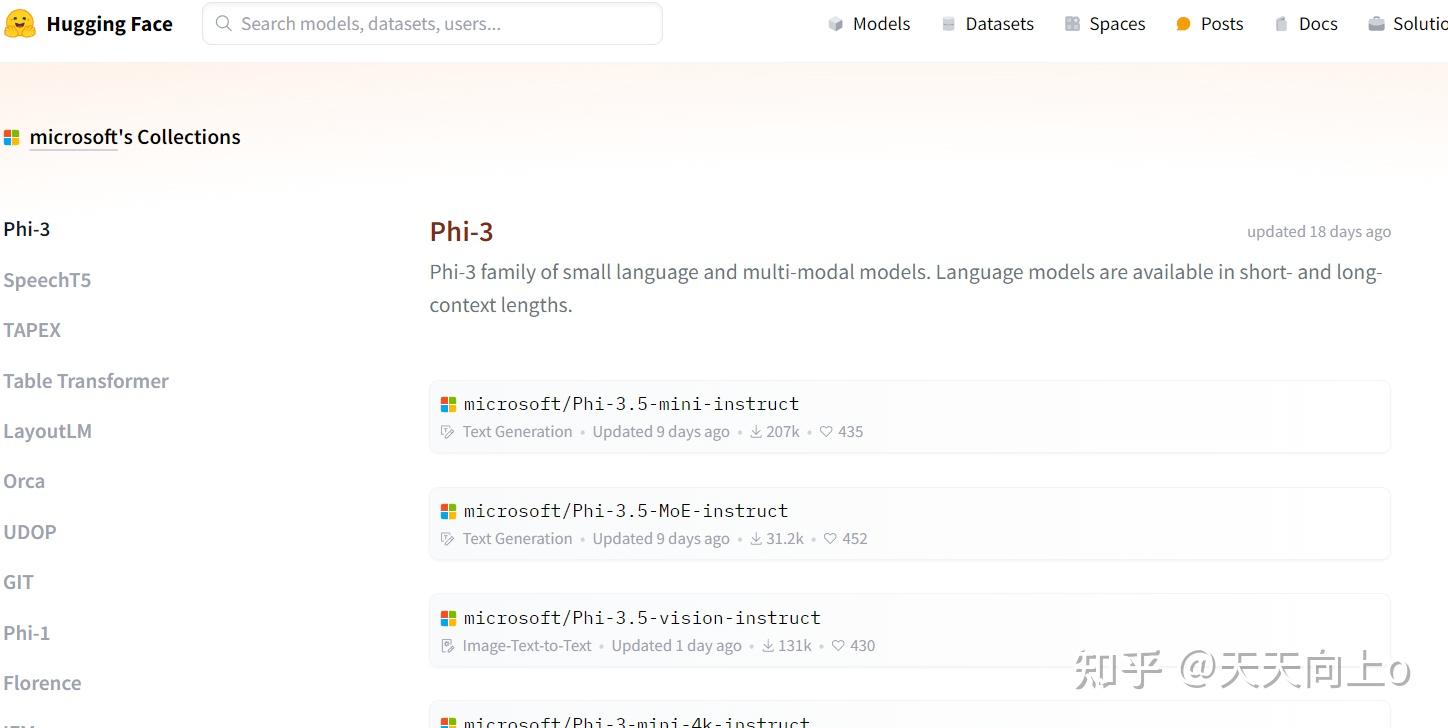Toggle the like heart on Phi-3.5-MoE-instruct

coord(830,538)
